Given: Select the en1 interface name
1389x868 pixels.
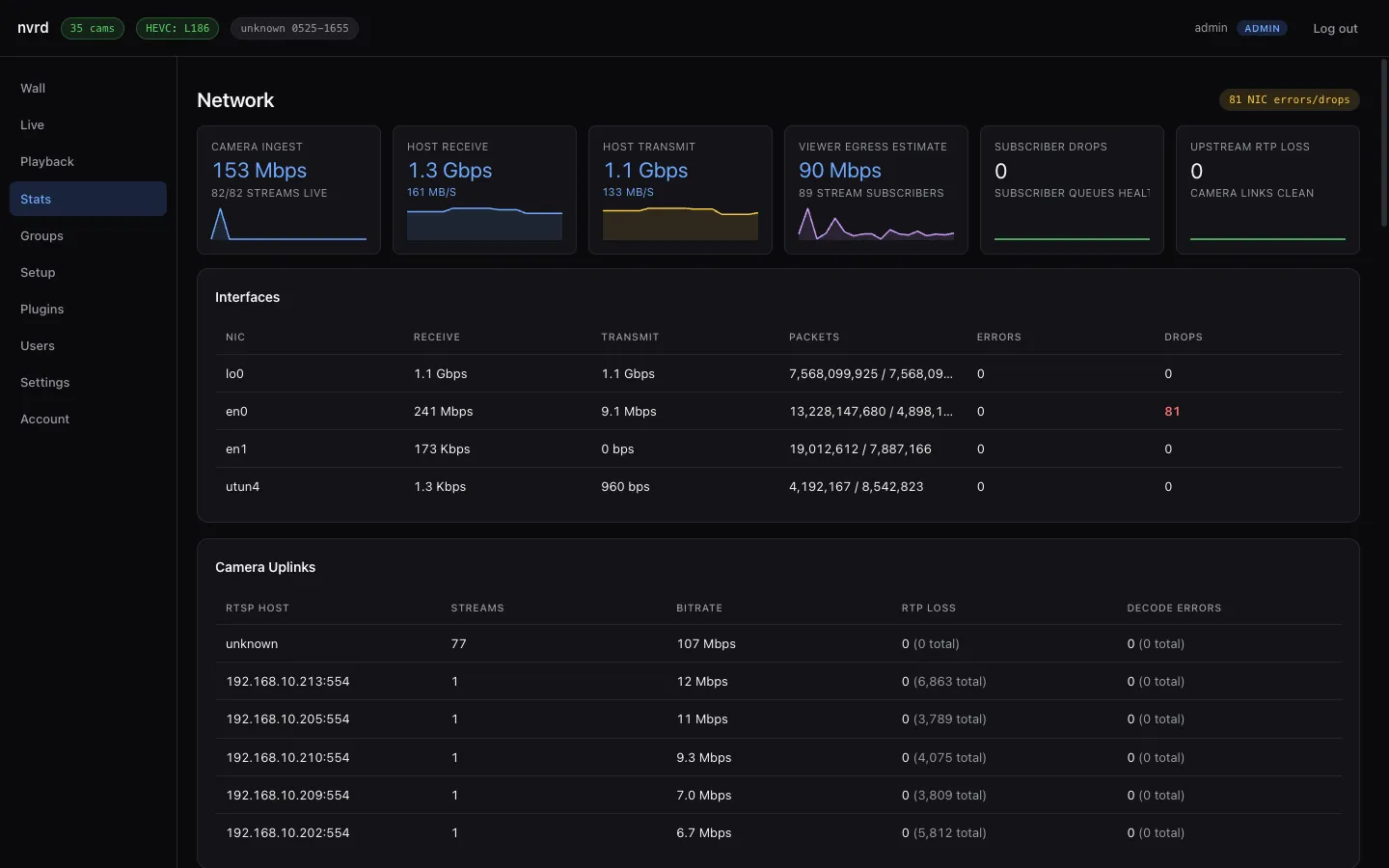Looking at the screenshot, I should 236,448.
